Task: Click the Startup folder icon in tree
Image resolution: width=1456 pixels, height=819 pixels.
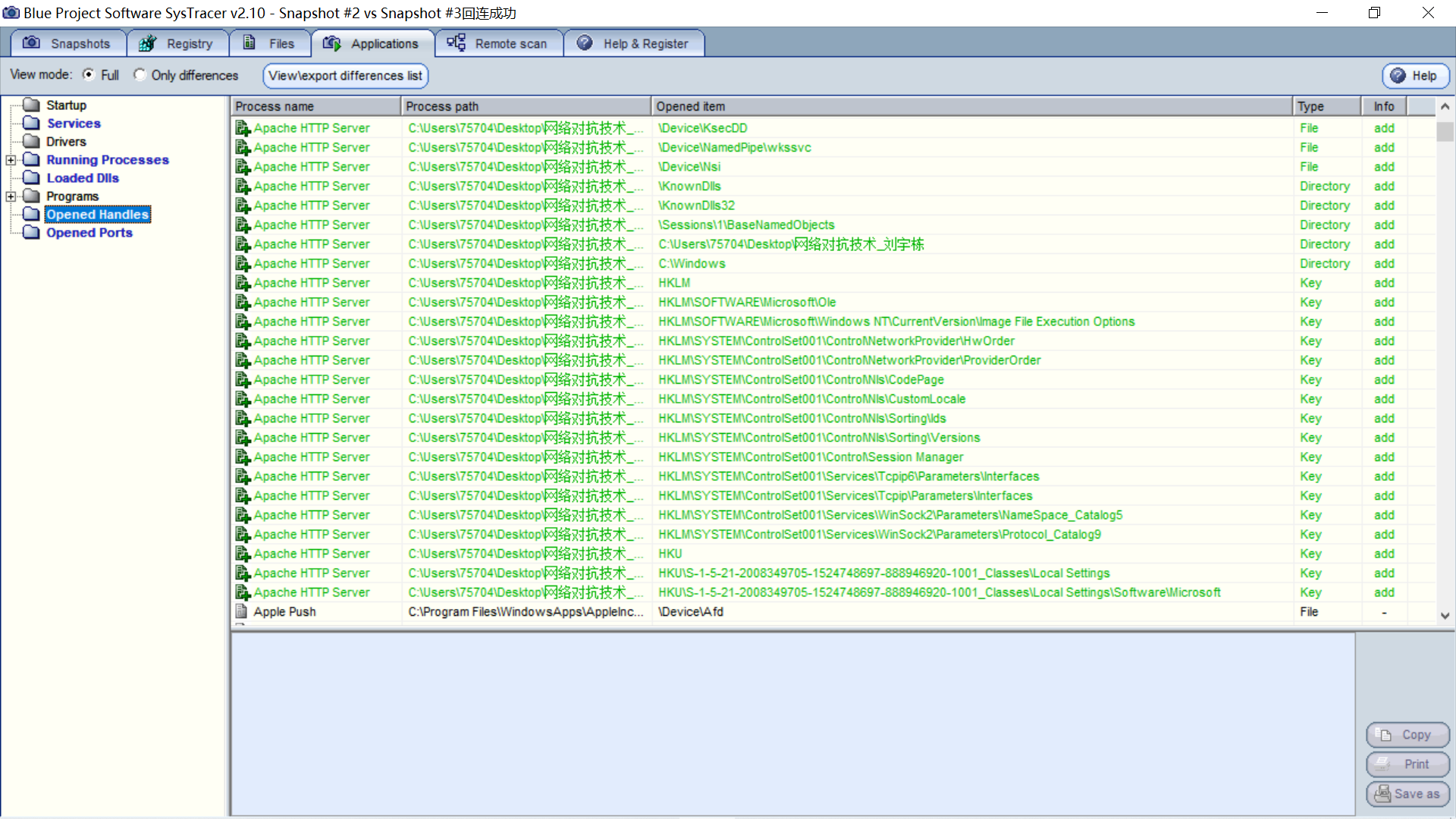Action: tap(31, 105)
